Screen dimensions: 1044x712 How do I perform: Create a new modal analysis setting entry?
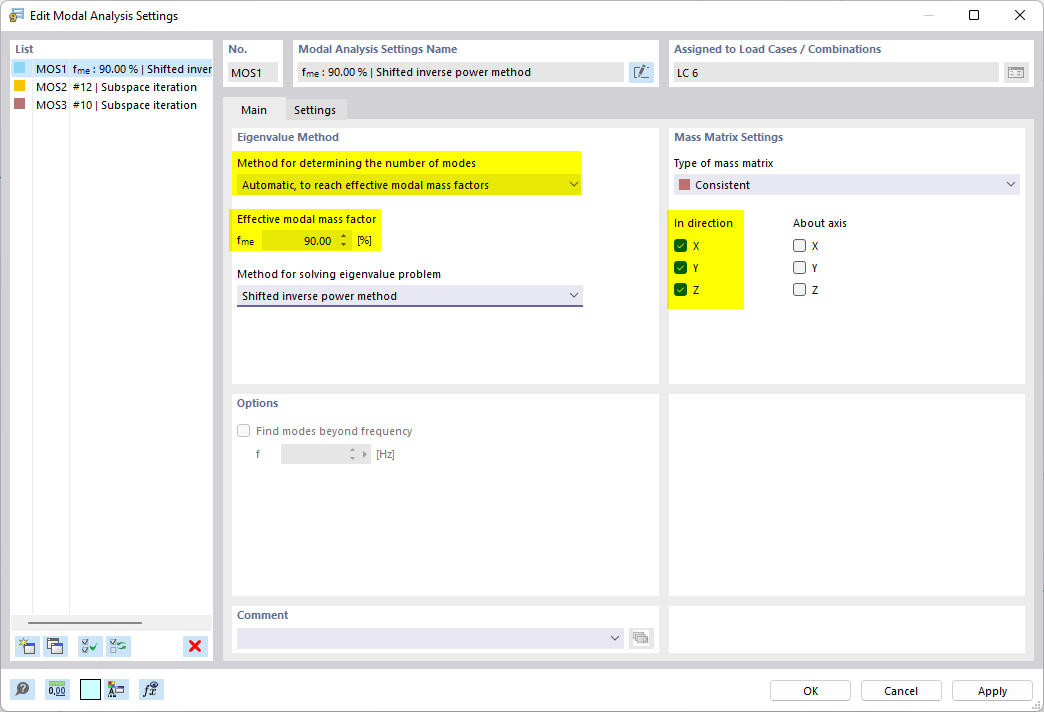27,646
